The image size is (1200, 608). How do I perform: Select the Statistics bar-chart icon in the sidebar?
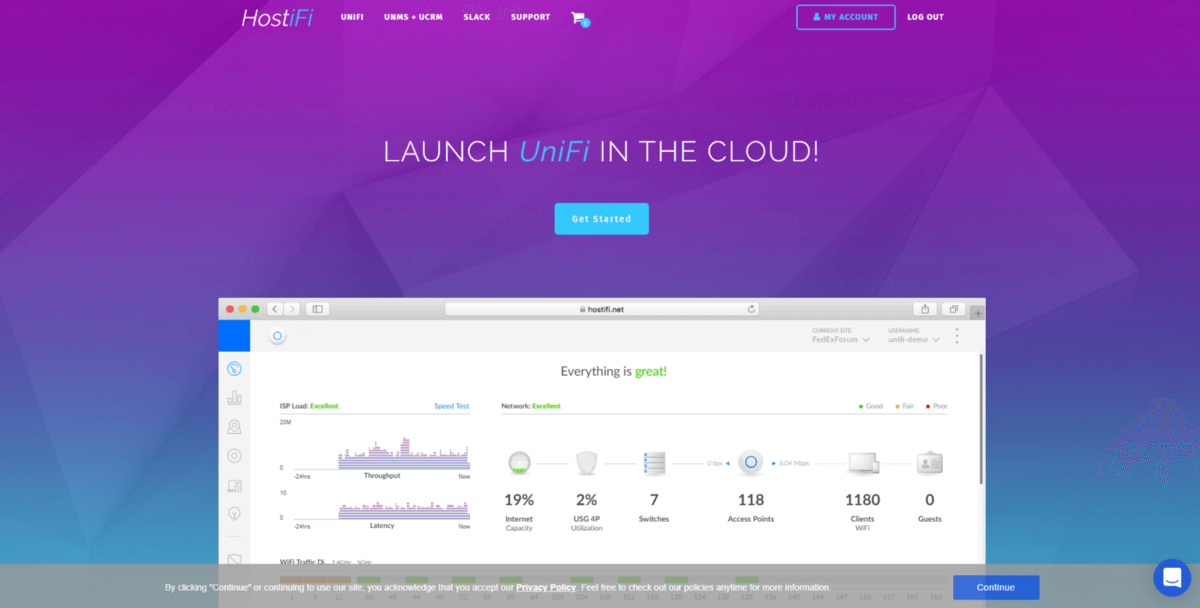click(x=234, y=397)
